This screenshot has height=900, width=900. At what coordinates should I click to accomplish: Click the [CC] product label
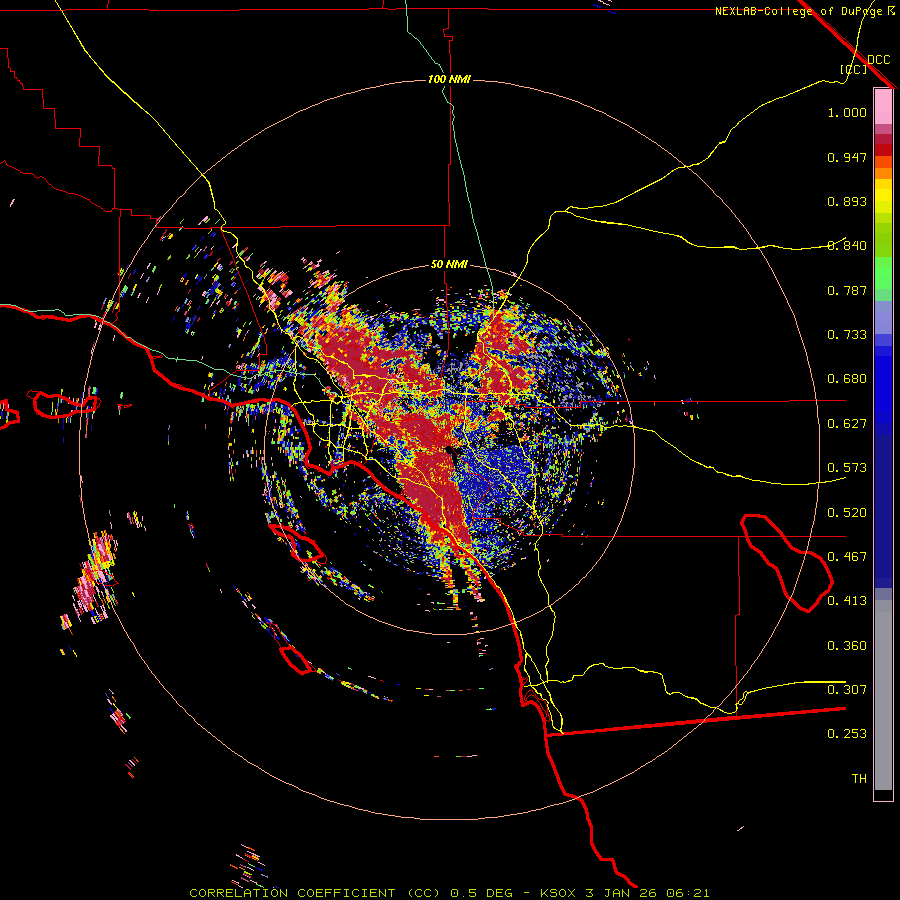pyautogui.click(x=853, y=69)
